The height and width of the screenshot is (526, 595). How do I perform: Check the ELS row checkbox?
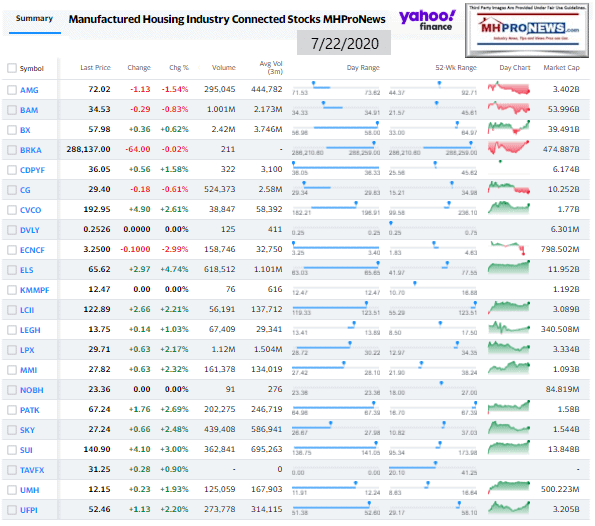coord(12,270)
